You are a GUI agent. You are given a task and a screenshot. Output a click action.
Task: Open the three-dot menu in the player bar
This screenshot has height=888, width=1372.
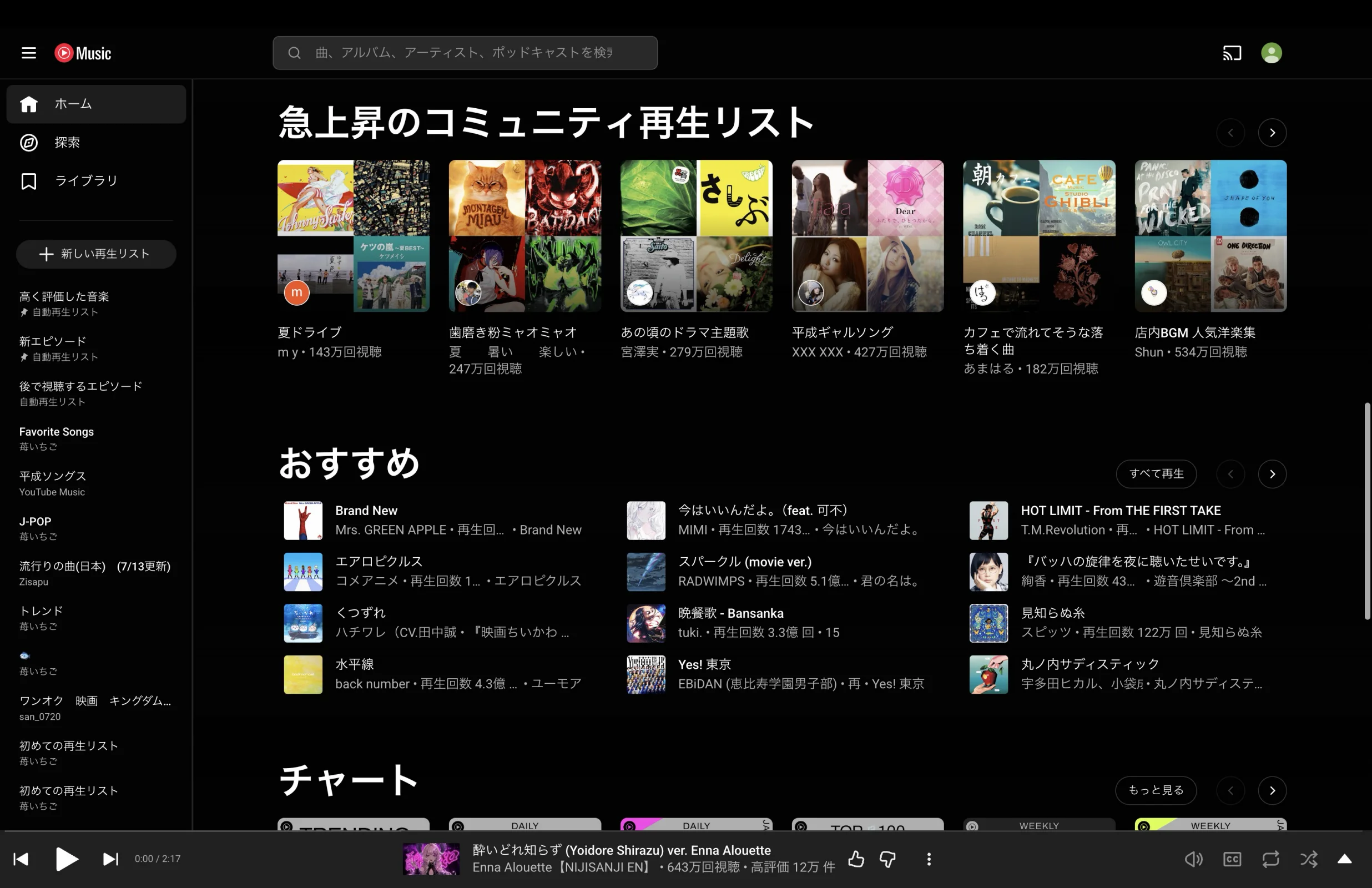pos(929,859)
